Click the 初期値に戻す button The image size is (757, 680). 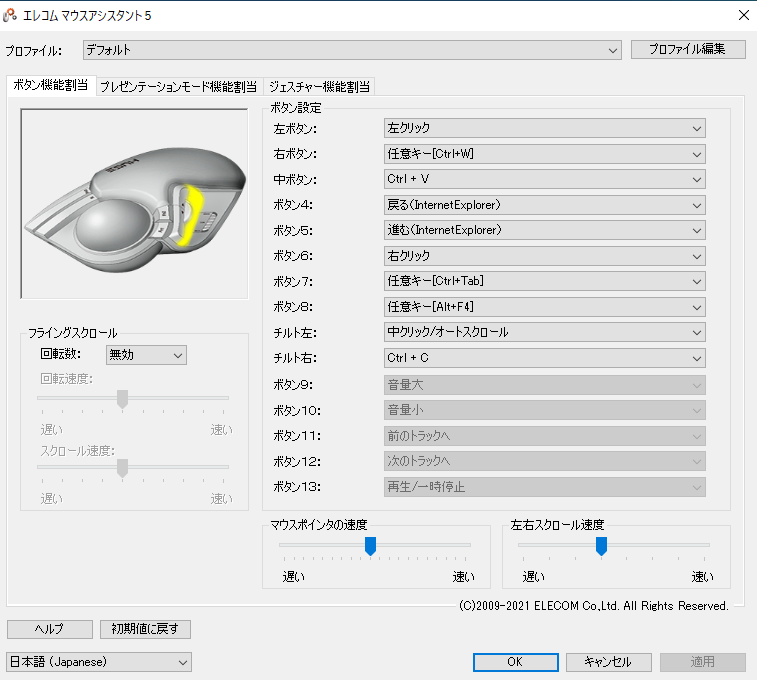145,629
